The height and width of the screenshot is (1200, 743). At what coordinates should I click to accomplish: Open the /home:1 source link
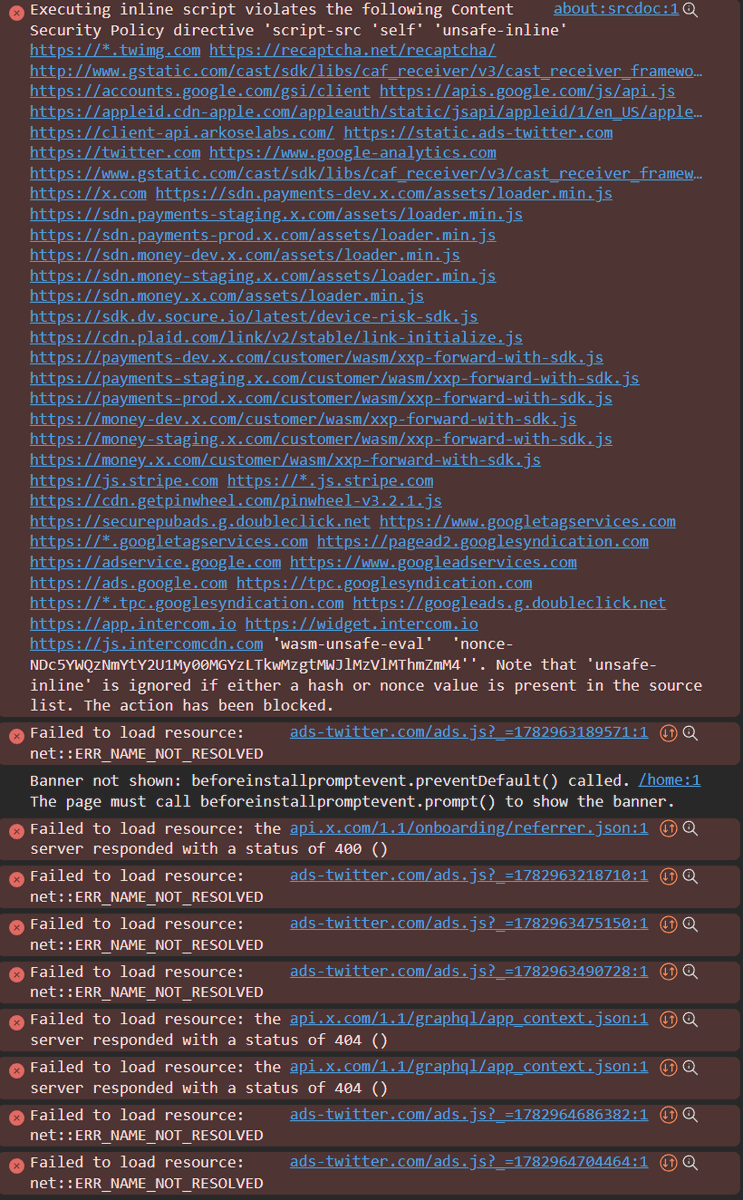pyautogui.click(x=669, y=780)
